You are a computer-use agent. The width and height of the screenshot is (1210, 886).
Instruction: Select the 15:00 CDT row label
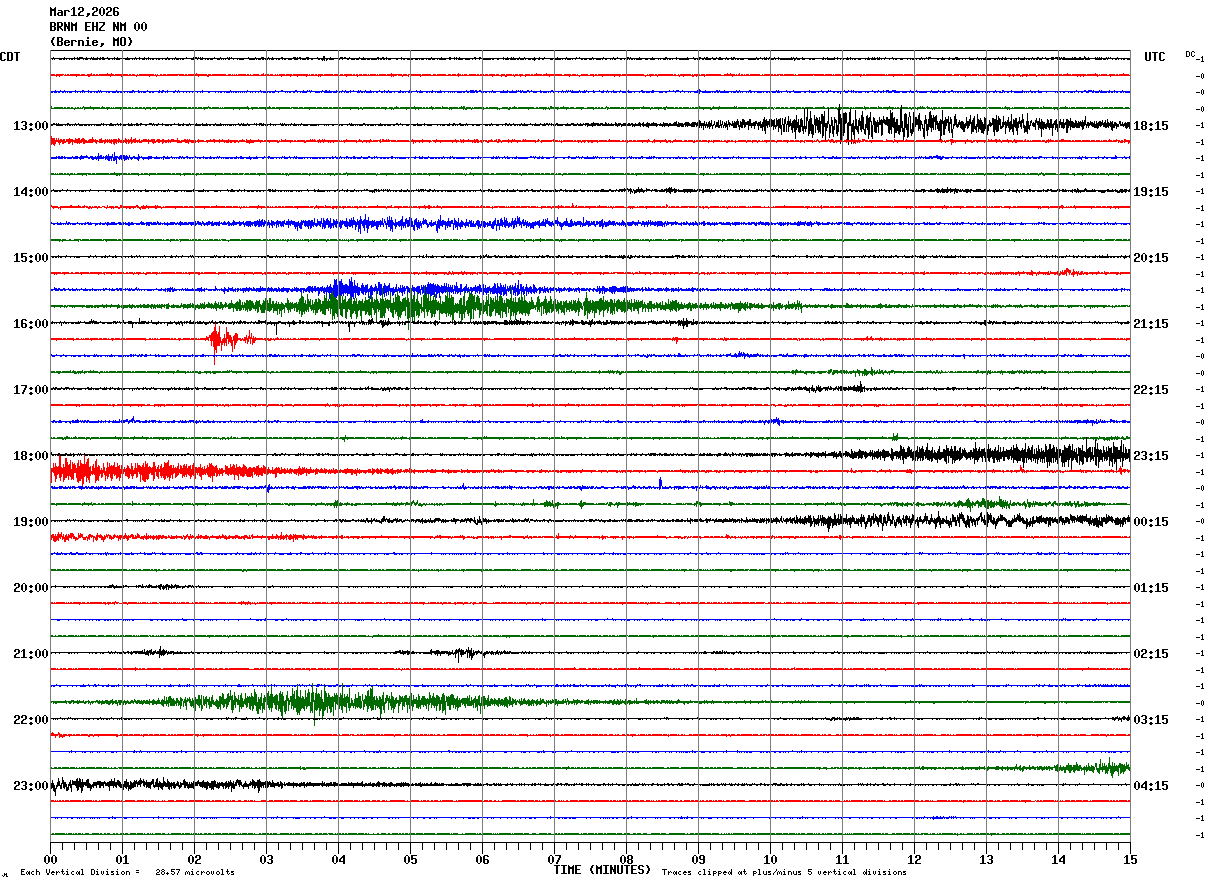[31, 258]
